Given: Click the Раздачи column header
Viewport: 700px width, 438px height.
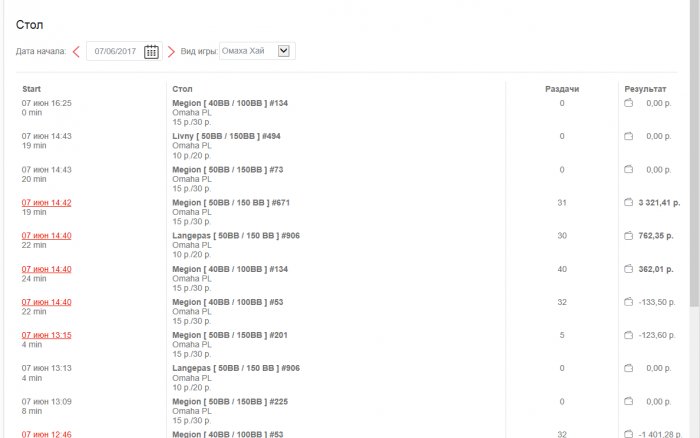Looking at the screenshot, I should 562,89.
